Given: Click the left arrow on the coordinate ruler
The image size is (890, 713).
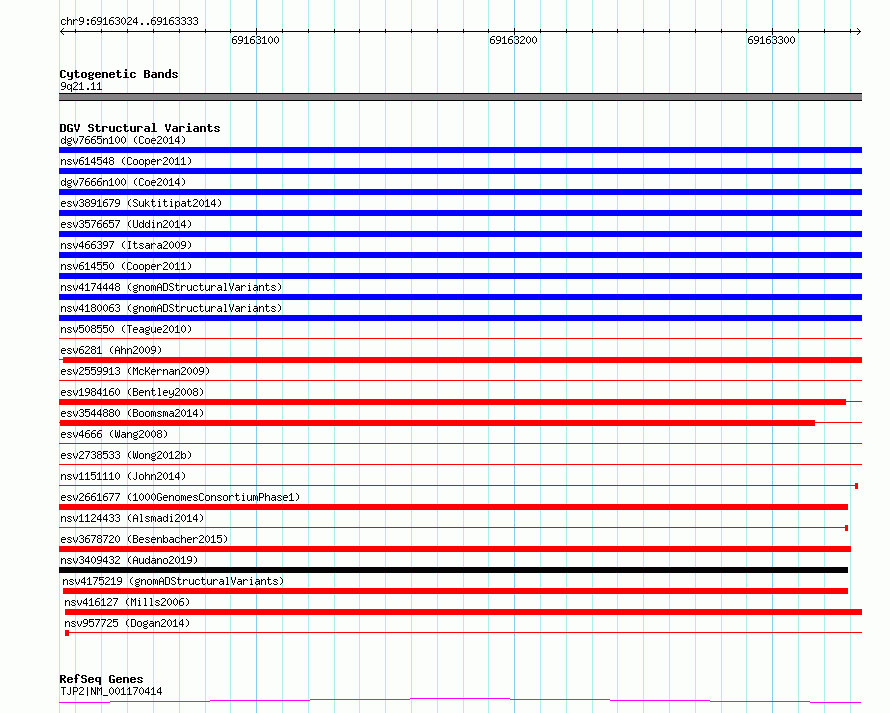Looking at the screenshot, I should click(x=62, y=31).
